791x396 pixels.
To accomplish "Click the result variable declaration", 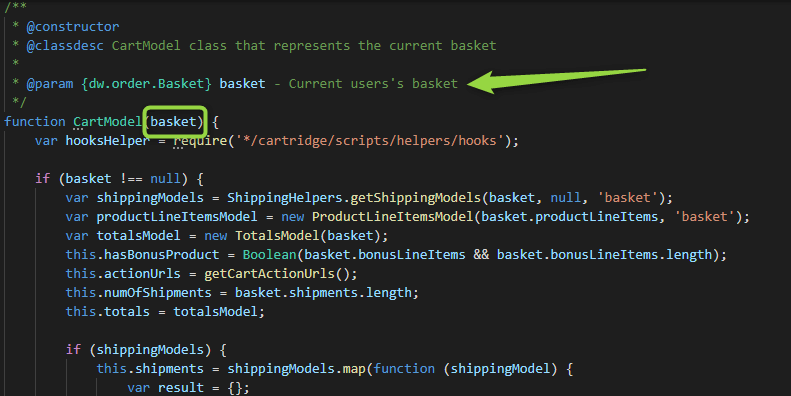I will coord(181,388).
